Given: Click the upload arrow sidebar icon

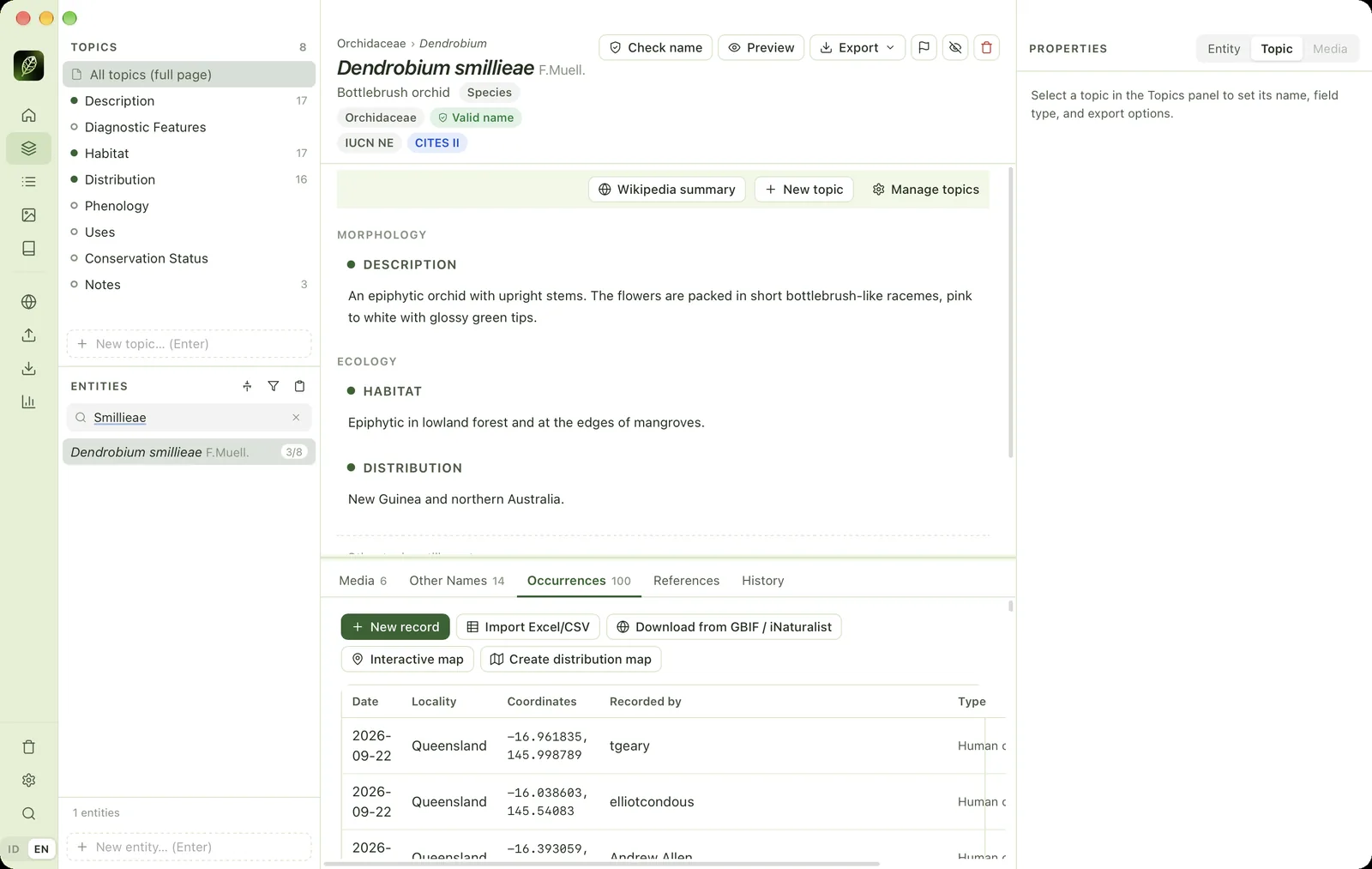Looking at the screenshot, I should (28, 335).
